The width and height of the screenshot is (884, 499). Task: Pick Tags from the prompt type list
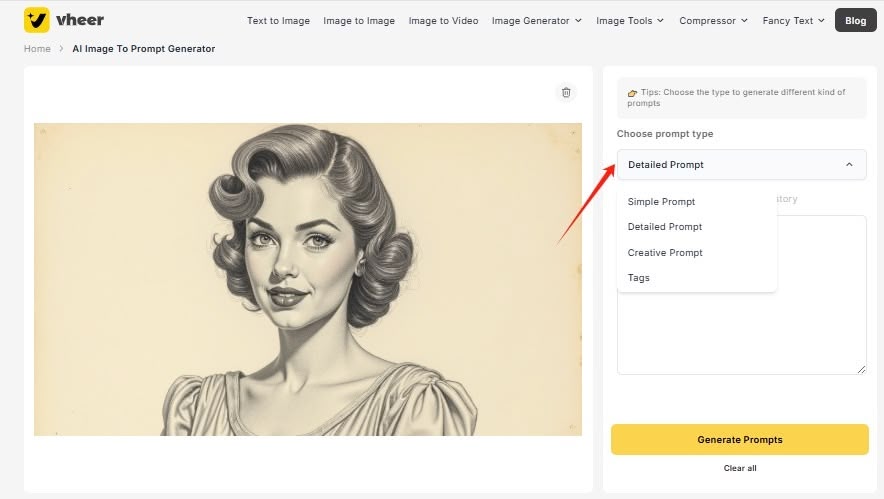pyautogui.click(x=639, y=278)
